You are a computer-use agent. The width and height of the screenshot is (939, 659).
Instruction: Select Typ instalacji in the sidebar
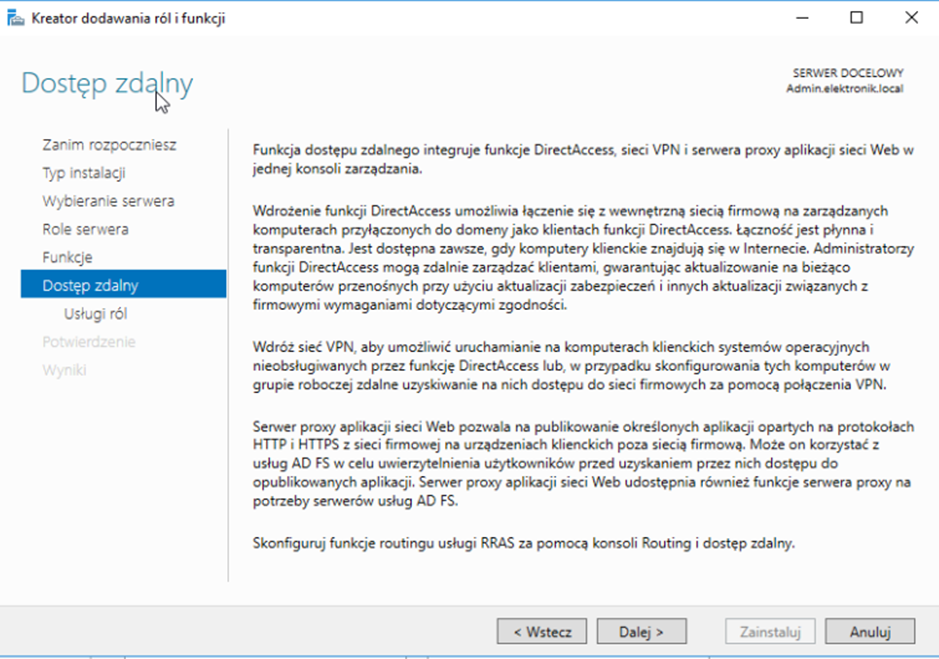(x=84, y=173)
